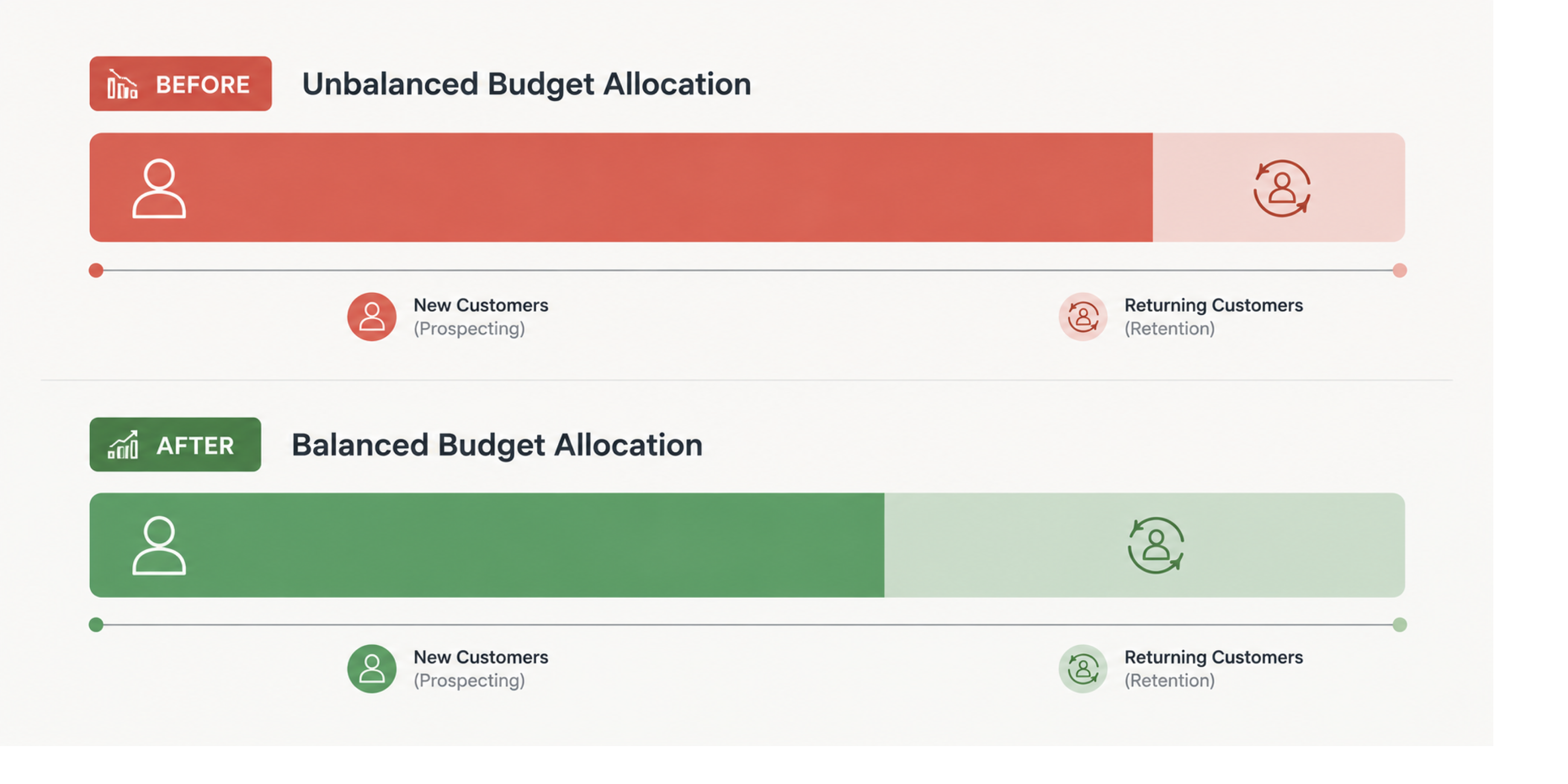Screen dimensions: 1568x784
Task: Click the red New Customers (Prospecting) label
Action: [x=481, y=316]
